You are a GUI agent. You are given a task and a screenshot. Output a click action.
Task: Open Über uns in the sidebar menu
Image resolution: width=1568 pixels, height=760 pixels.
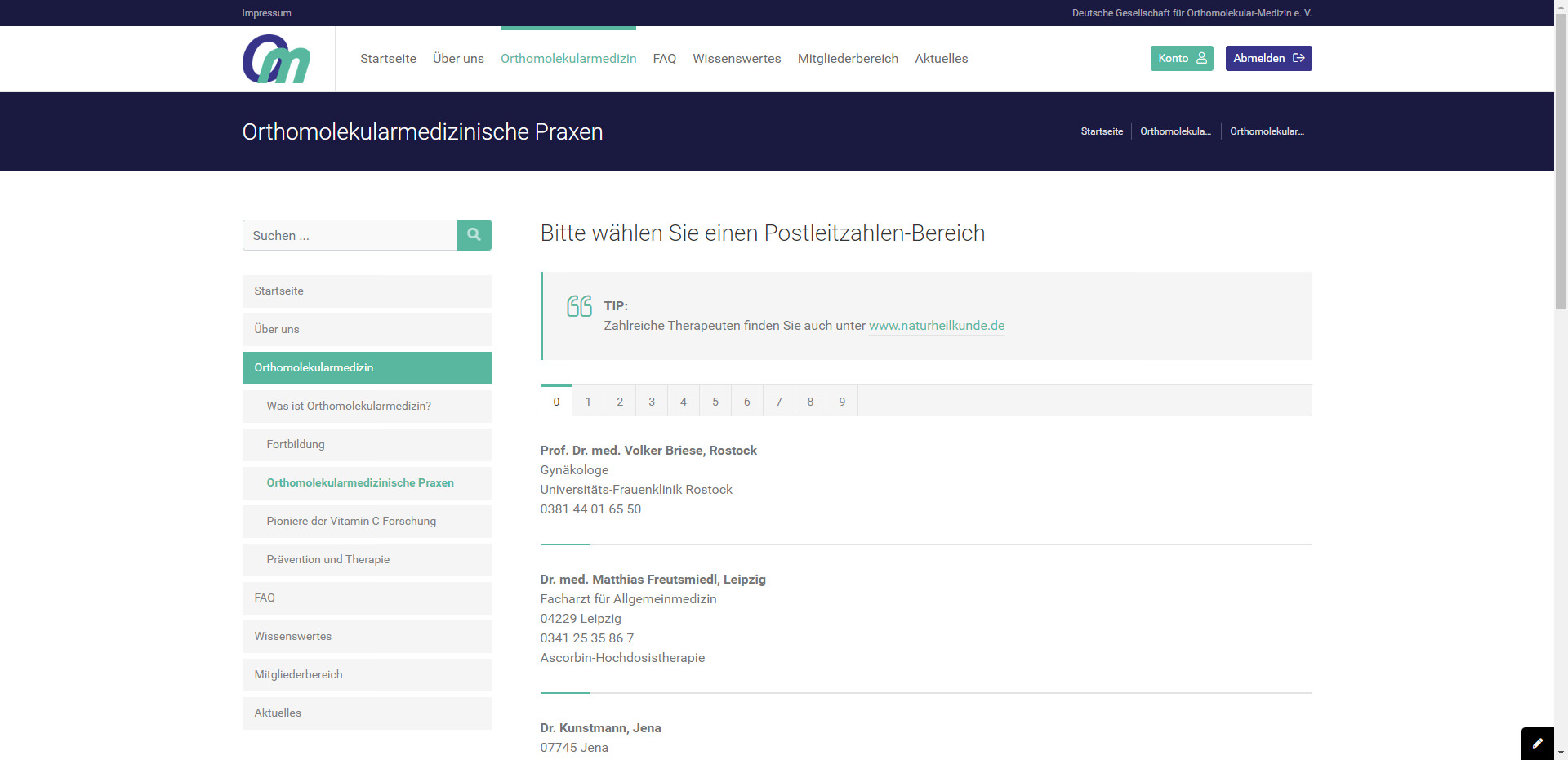pos(367,329)
